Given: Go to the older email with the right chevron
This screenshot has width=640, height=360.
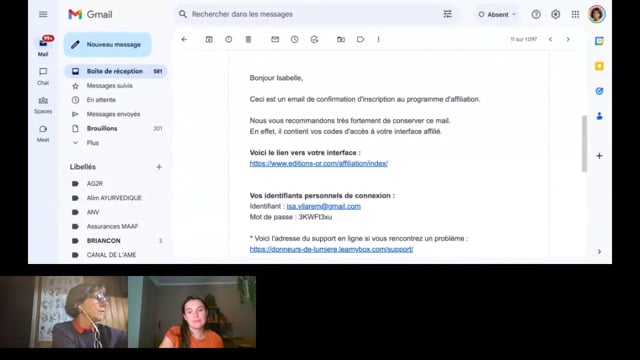Looking at the screenshot, I should pos(568,40).
